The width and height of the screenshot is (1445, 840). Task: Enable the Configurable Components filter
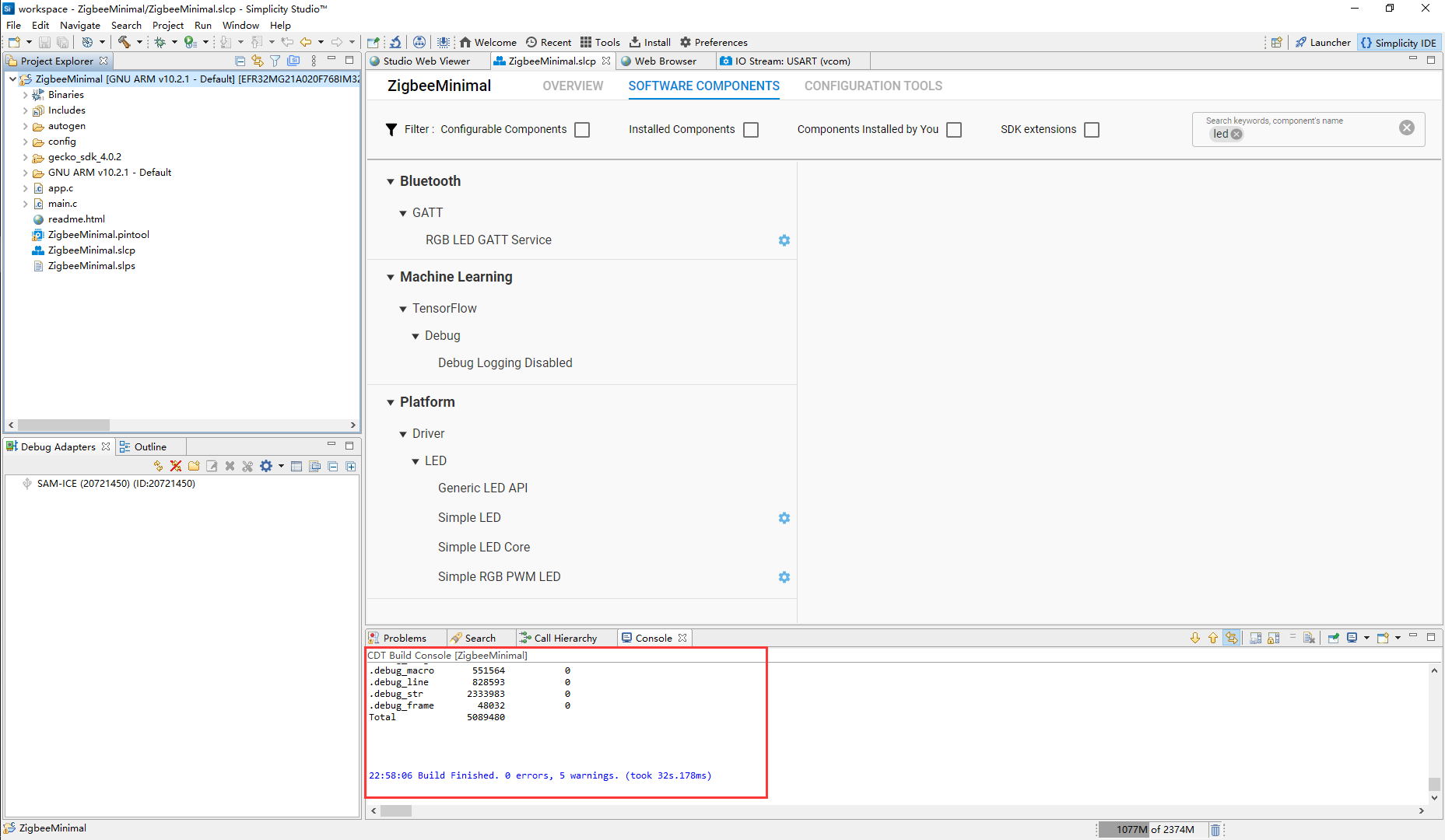point(582,129)
